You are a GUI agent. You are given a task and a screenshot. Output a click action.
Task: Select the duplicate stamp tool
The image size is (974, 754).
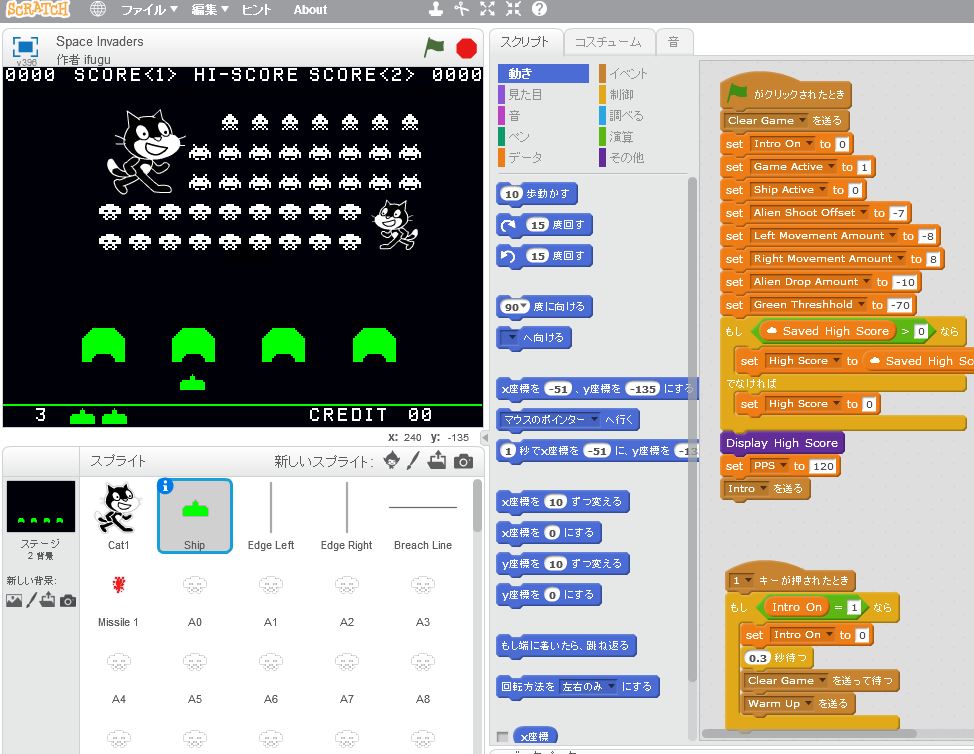point(435,10)
